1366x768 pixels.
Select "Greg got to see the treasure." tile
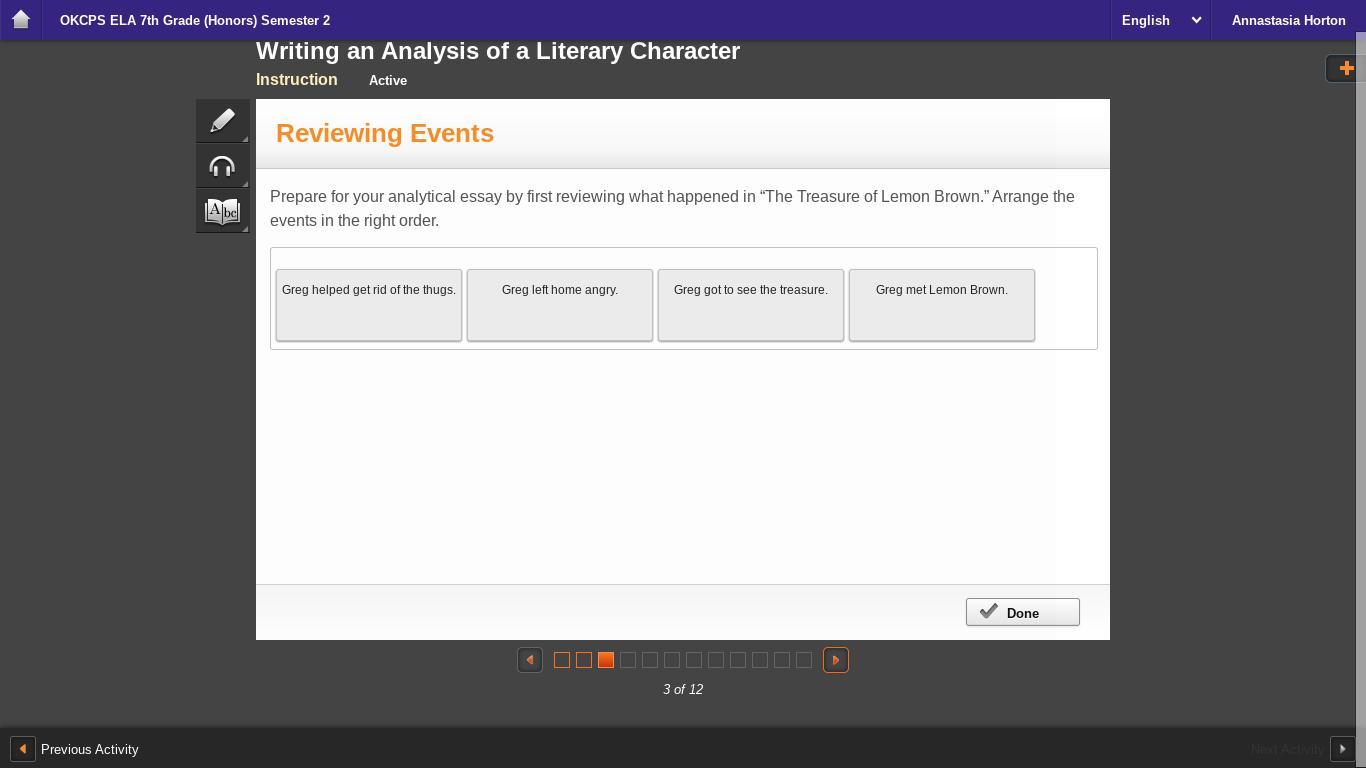pos(750,304)
